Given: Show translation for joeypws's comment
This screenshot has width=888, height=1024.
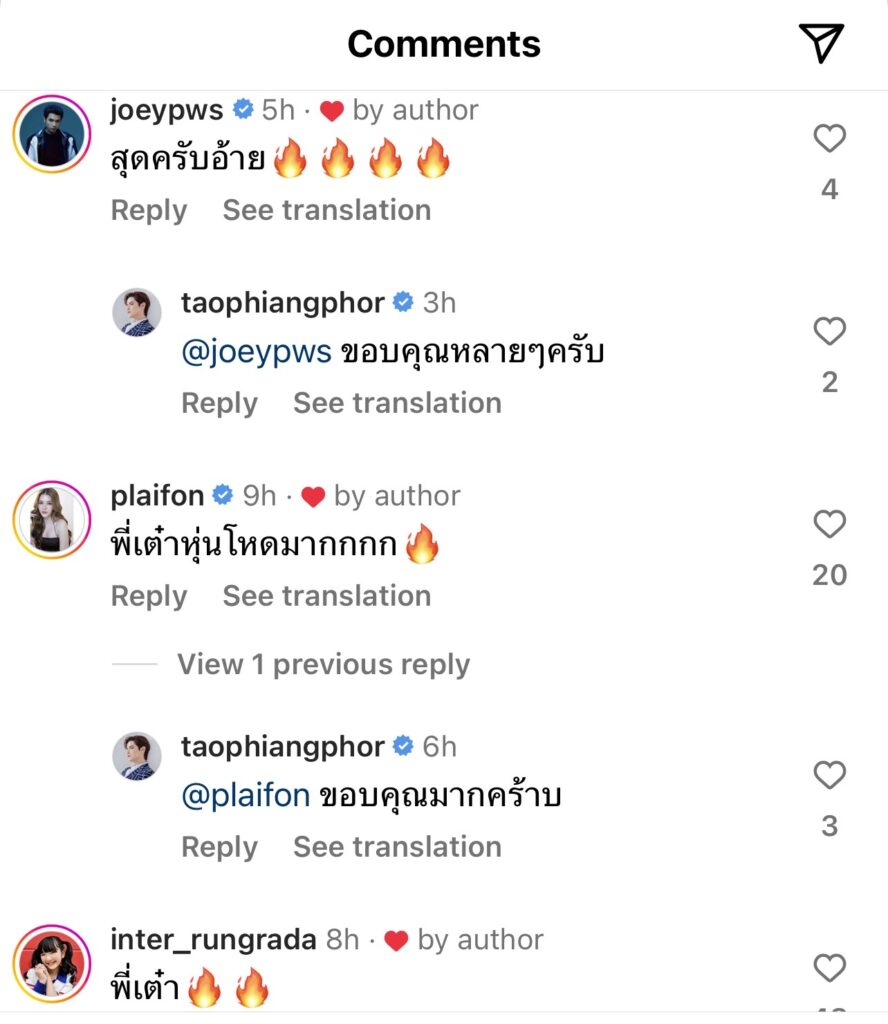Looking at the screenshot, I should pos(326,210).
